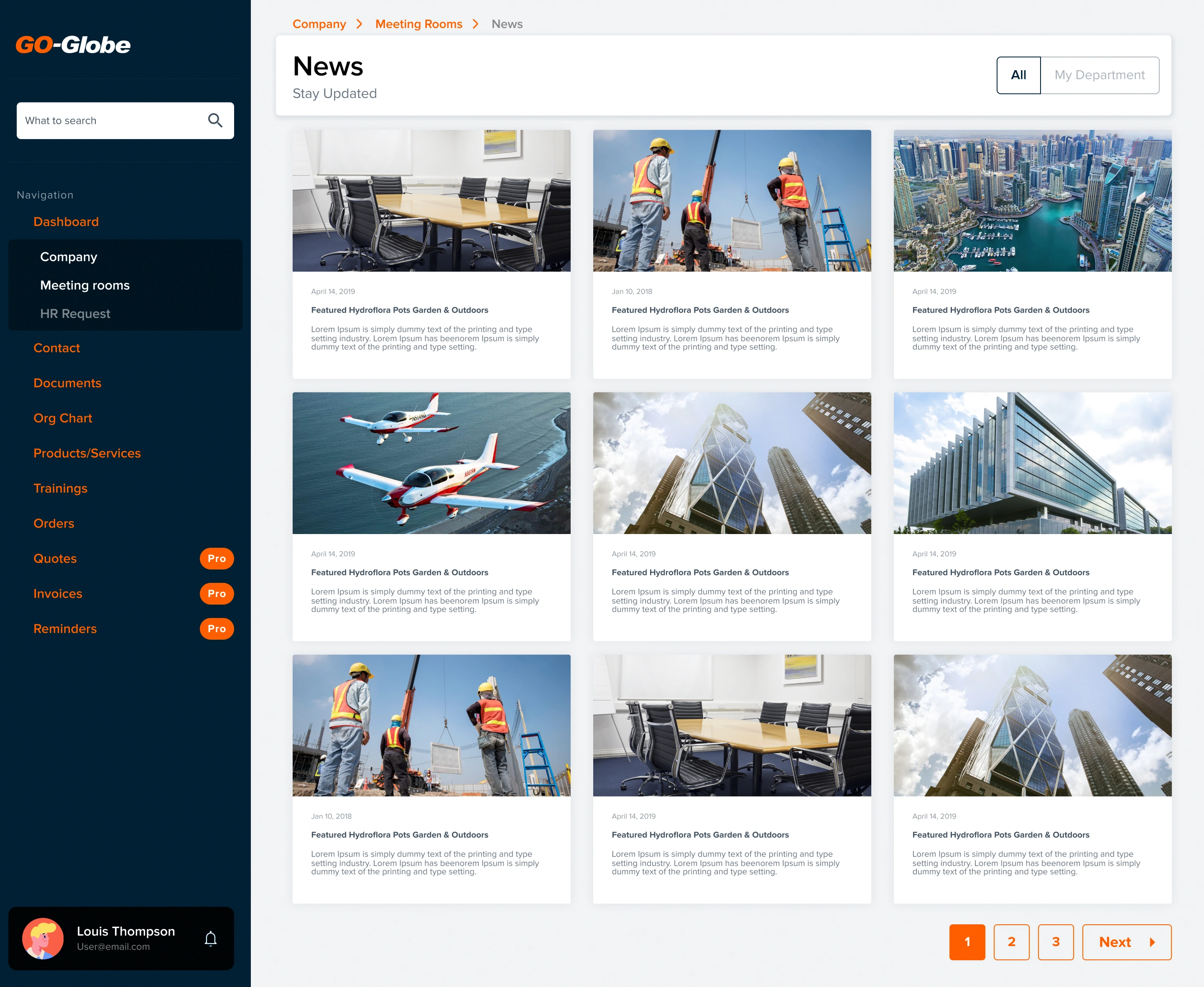The height and width of the screenshot is (987, 1204).
Task: Go to pagination page 2
Action: (x=1011, y=942)
